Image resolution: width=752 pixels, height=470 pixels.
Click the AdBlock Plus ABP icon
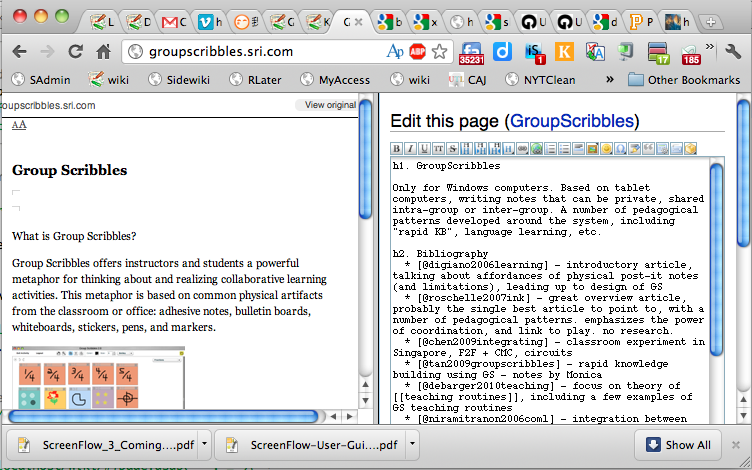[417, 51]
